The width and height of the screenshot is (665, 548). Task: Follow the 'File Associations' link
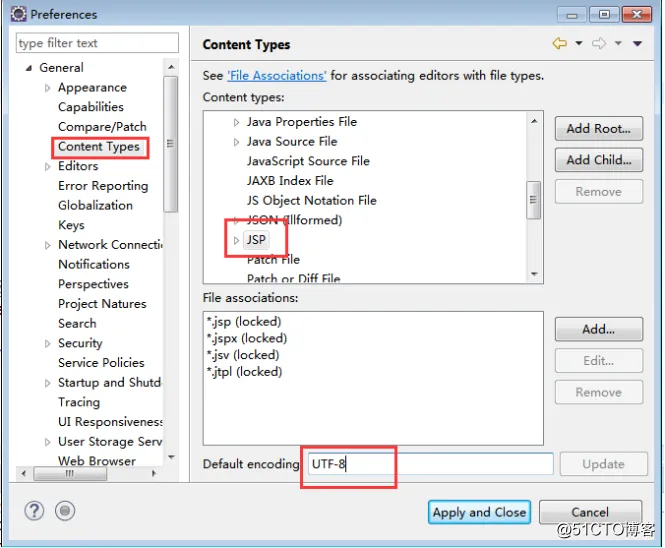click(277, 76)
